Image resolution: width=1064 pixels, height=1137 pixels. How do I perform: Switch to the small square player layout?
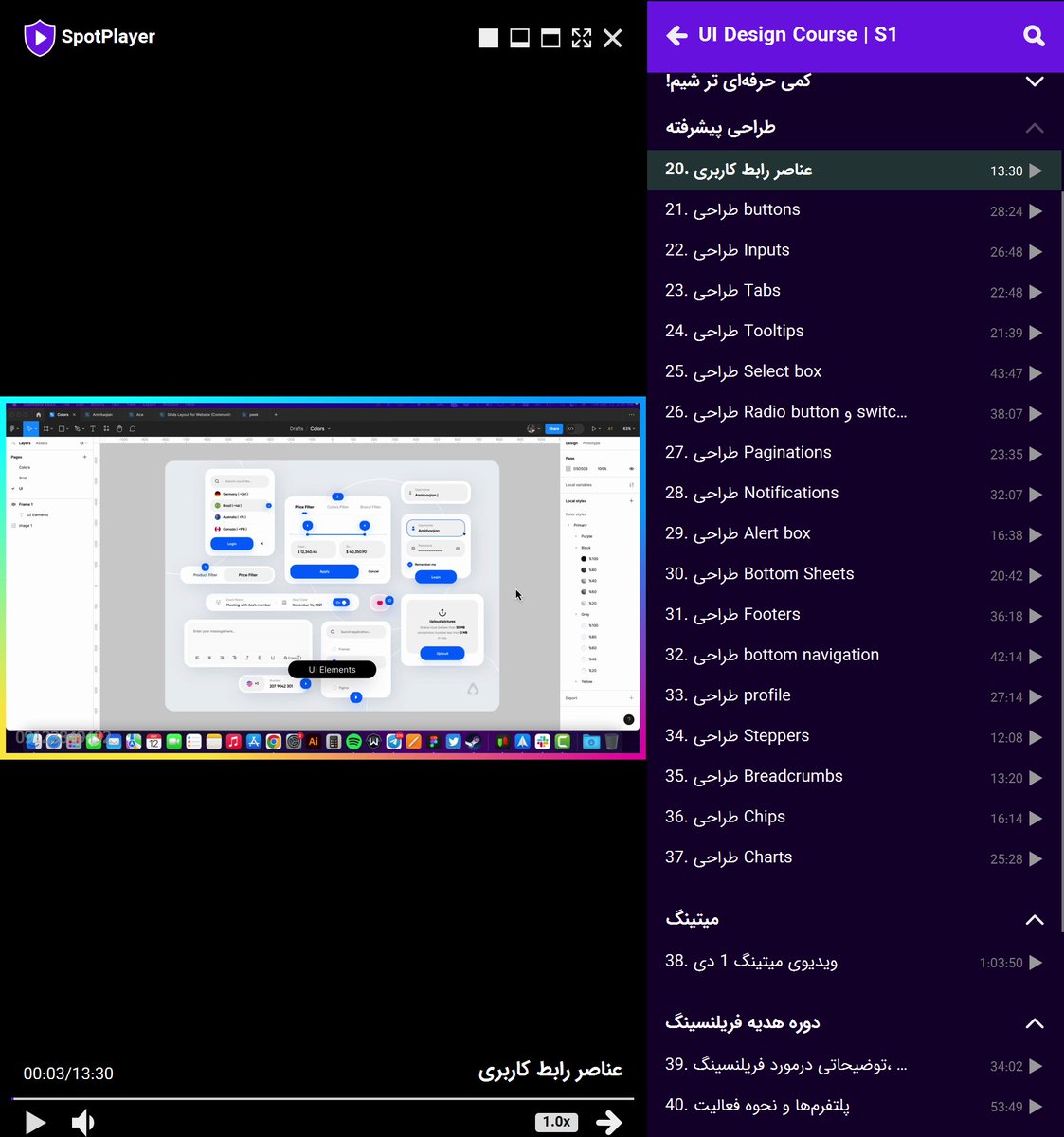(x=489, y=38)
